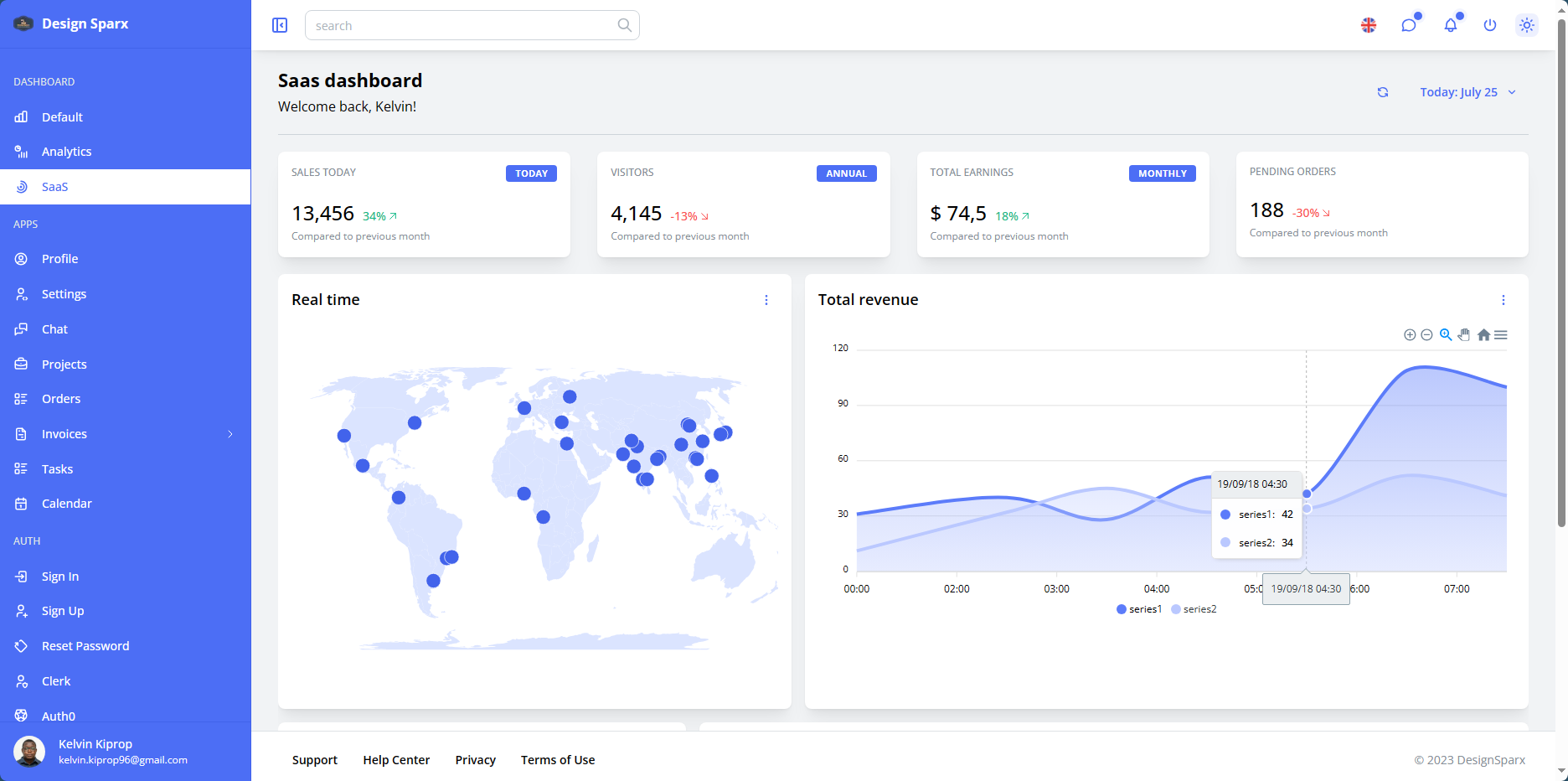Open the language flag selector
The height and width of the screenshot is (781, 1568).
pyautogui.click(x=1369, y=25)
